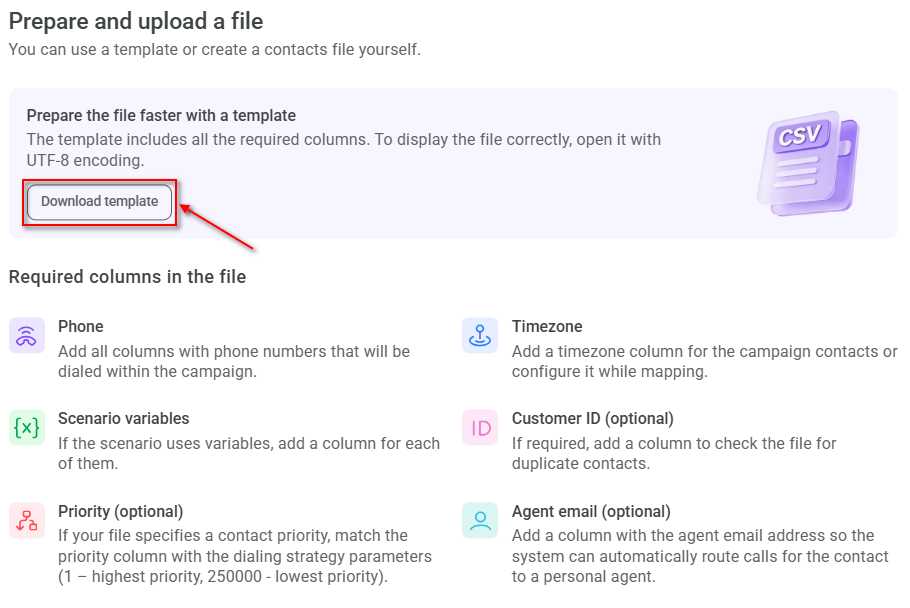Click the Timezone column heading
The width and height of the screenshot is (910, 608).
point(547,327)
